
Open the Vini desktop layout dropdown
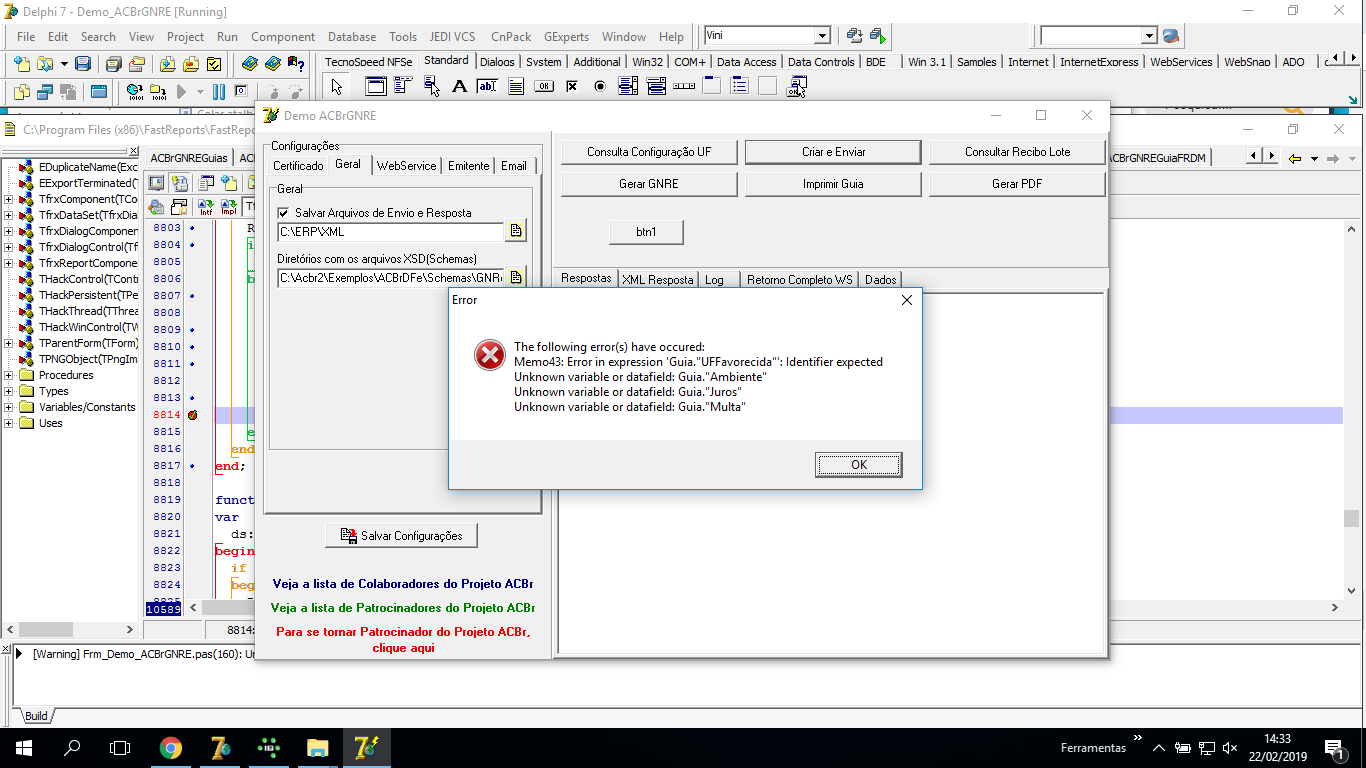(822, 36)
